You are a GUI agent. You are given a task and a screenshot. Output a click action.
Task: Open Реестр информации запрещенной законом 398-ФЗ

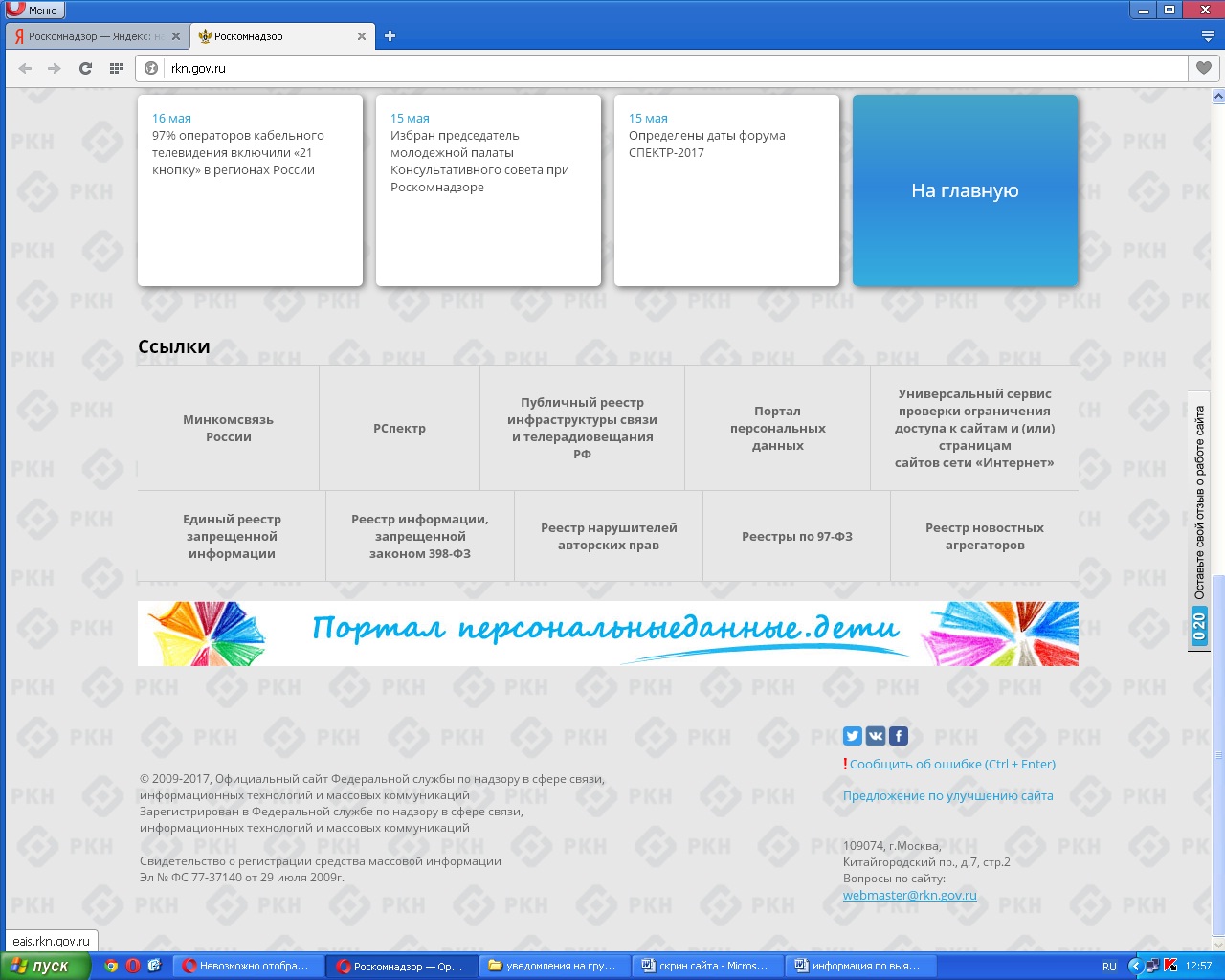419,536
